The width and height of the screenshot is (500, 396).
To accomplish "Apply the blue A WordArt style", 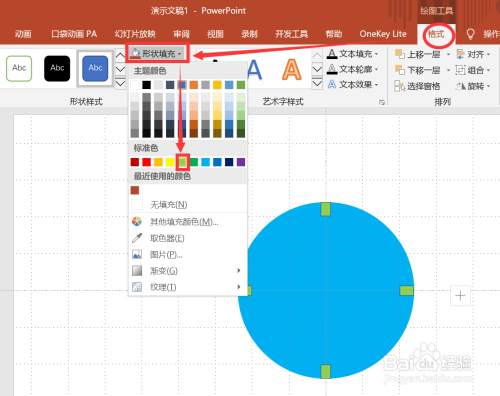I will click(254, 70).
